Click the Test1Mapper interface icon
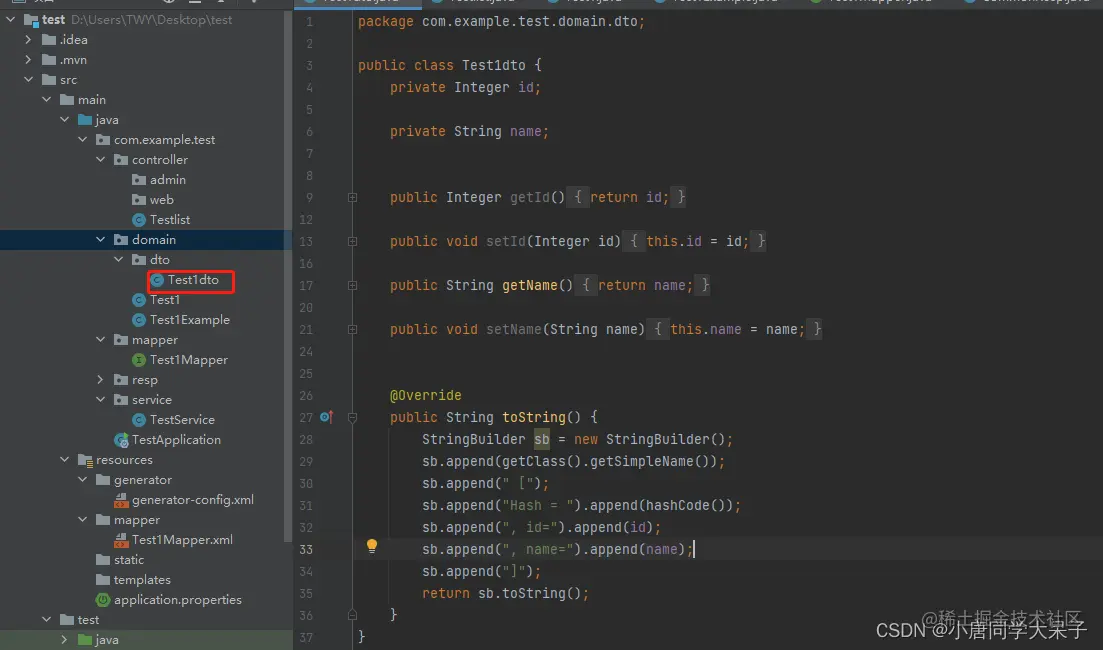1103x650 pixels. point(139,360)
